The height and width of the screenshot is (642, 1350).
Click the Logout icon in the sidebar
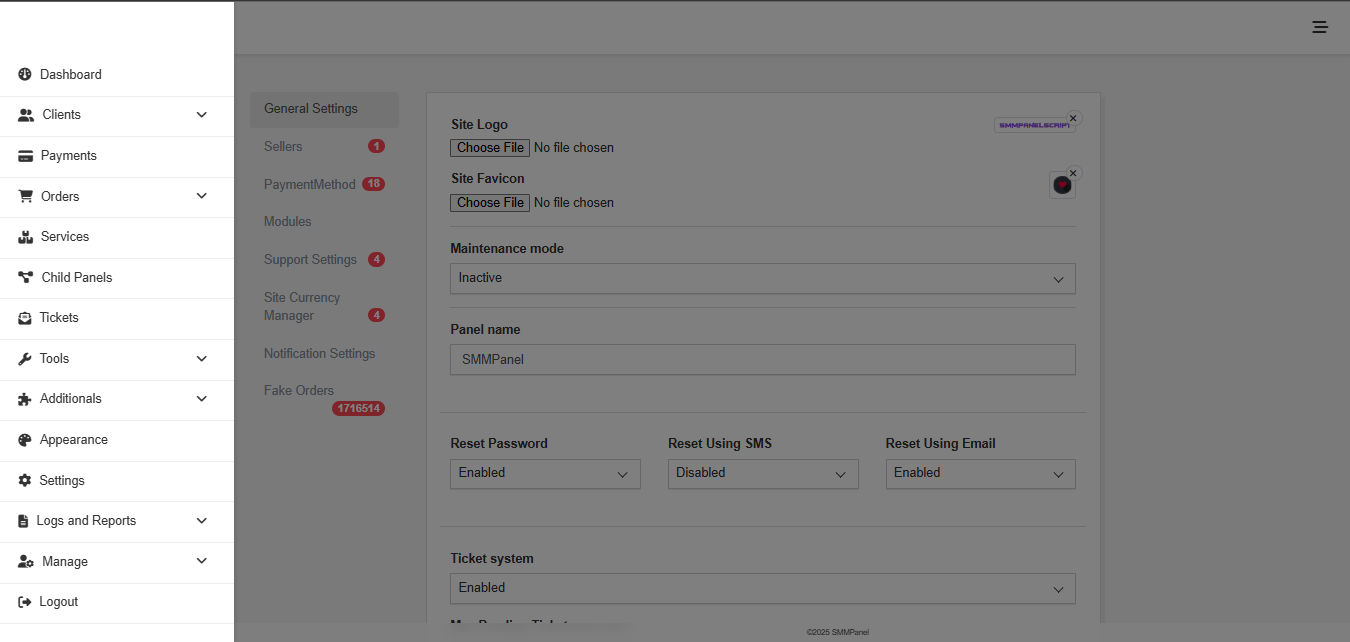23,601
